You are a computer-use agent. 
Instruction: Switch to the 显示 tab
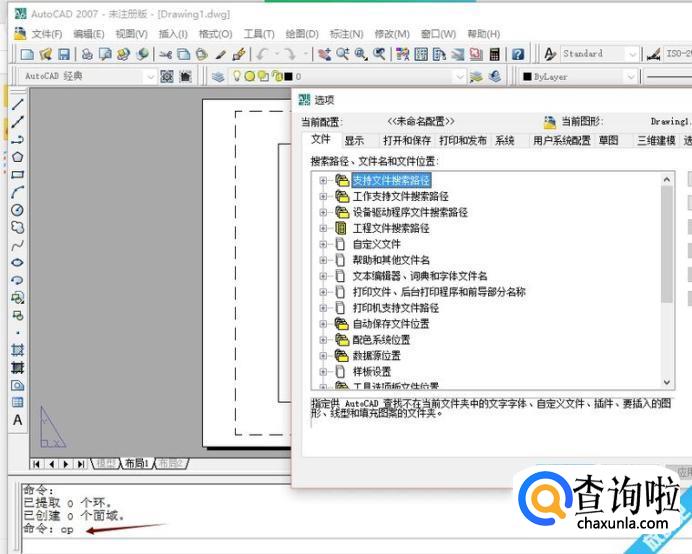[354, 141]
